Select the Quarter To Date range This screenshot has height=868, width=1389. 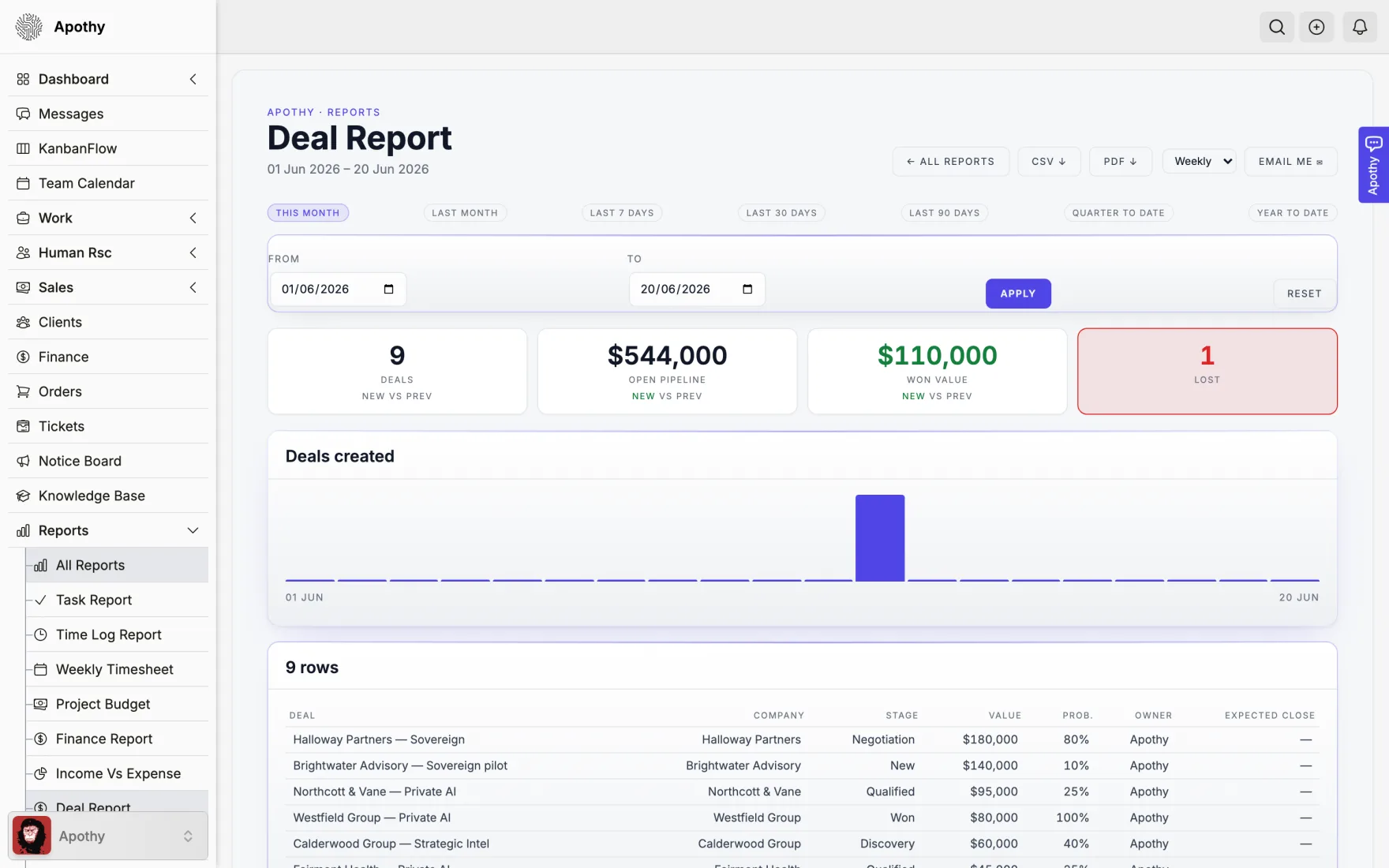tap(1118, 212)
